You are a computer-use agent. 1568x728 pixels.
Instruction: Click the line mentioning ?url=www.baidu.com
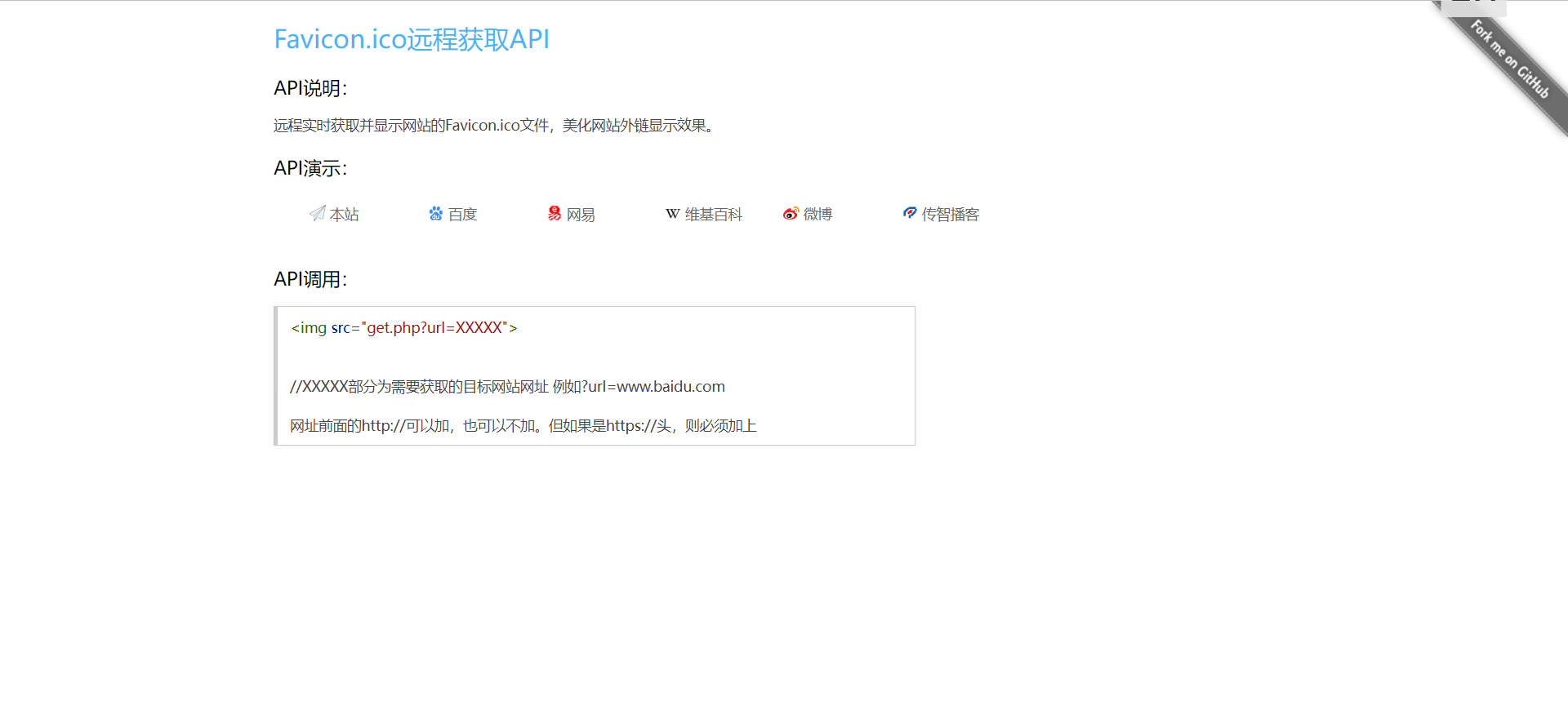point(507,386)
